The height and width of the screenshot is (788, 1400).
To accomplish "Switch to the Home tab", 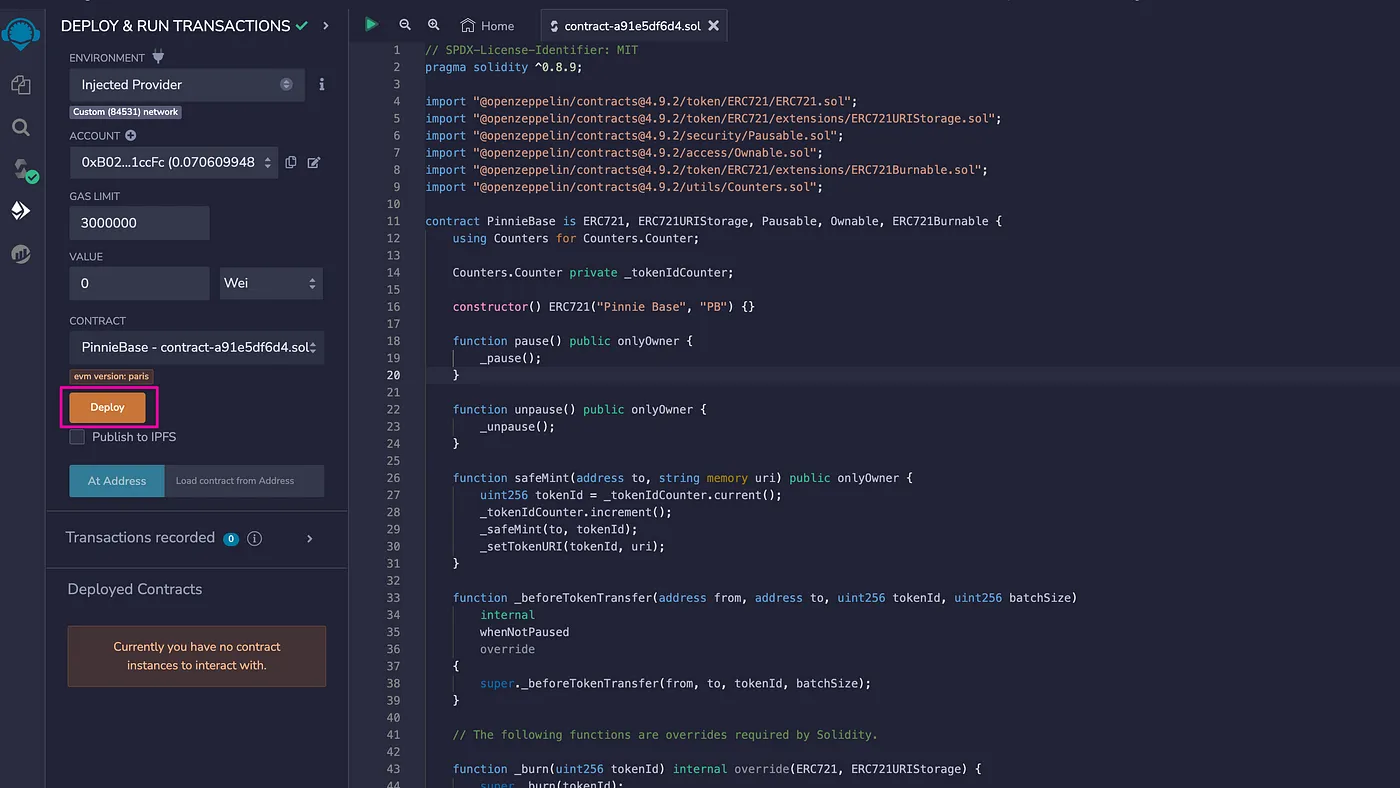I will coord(487,26).
